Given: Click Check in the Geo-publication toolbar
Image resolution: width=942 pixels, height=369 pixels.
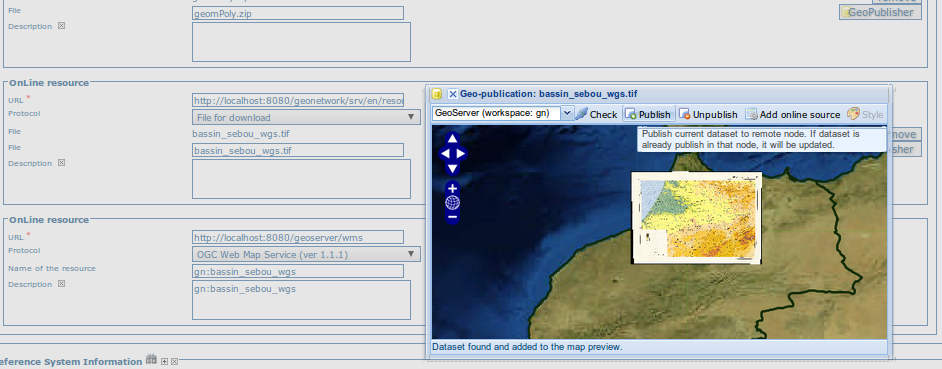Looking at the screenshot, I should pos(596,114).
